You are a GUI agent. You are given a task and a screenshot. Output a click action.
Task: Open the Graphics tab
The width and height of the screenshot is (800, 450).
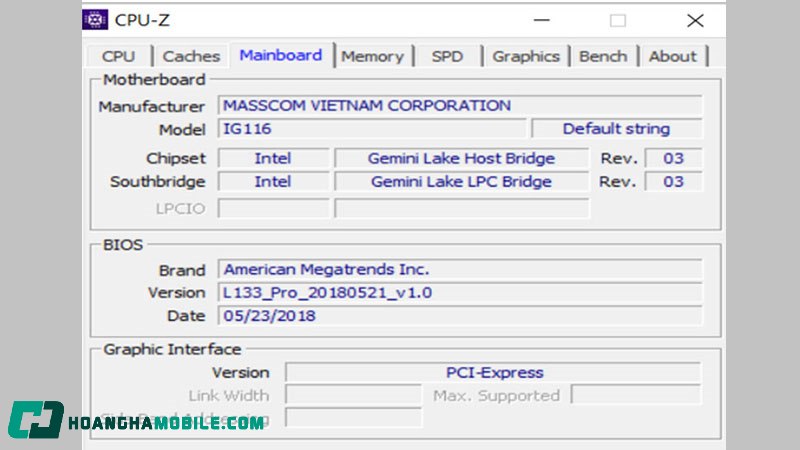click(525, 56)
